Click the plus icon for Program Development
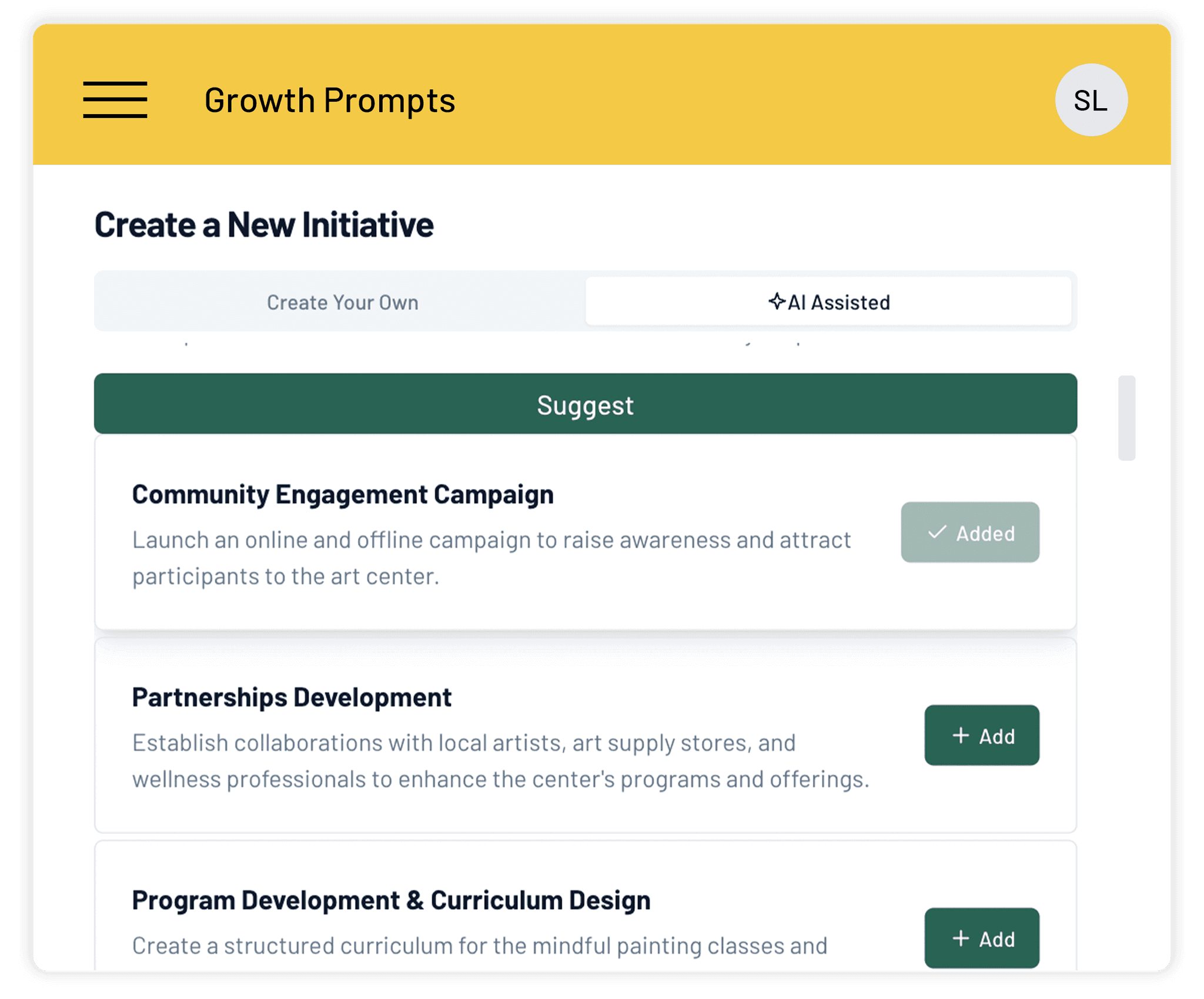This screenshot has width=1204, height=999. [961, 938]
